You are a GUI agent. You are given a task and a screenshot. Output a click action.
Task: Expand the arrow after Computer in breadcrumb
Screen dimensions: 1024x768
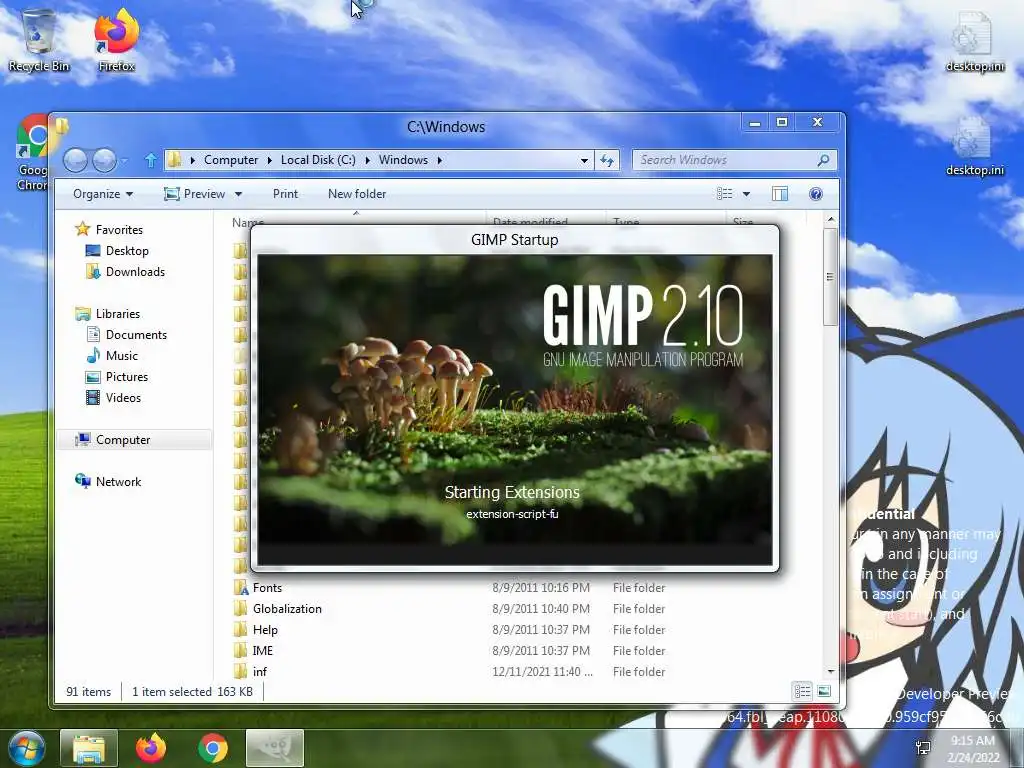pos(269,160)
